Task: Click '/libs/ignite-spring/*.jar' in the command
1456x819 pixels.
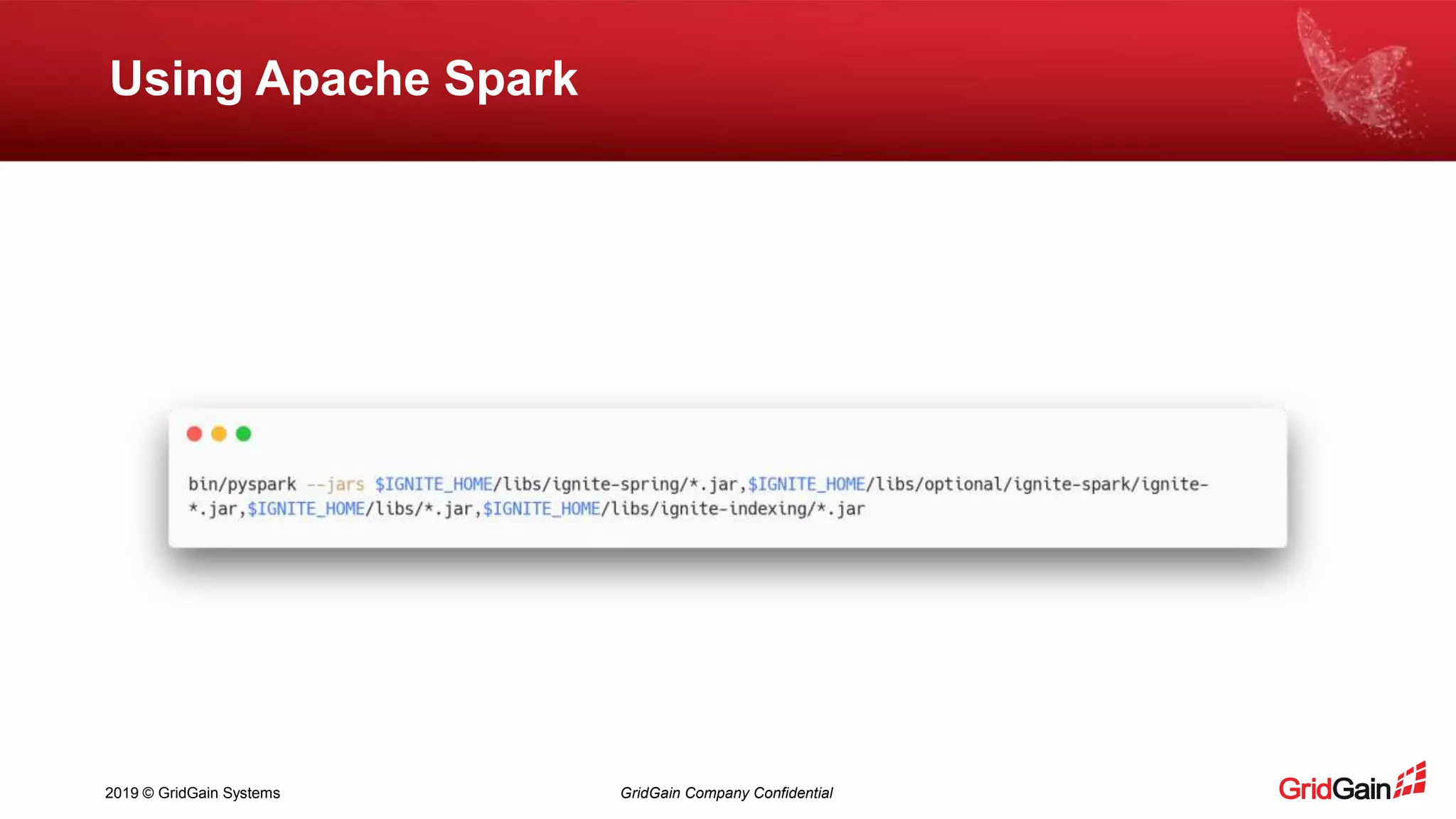Action: point(616,484)
